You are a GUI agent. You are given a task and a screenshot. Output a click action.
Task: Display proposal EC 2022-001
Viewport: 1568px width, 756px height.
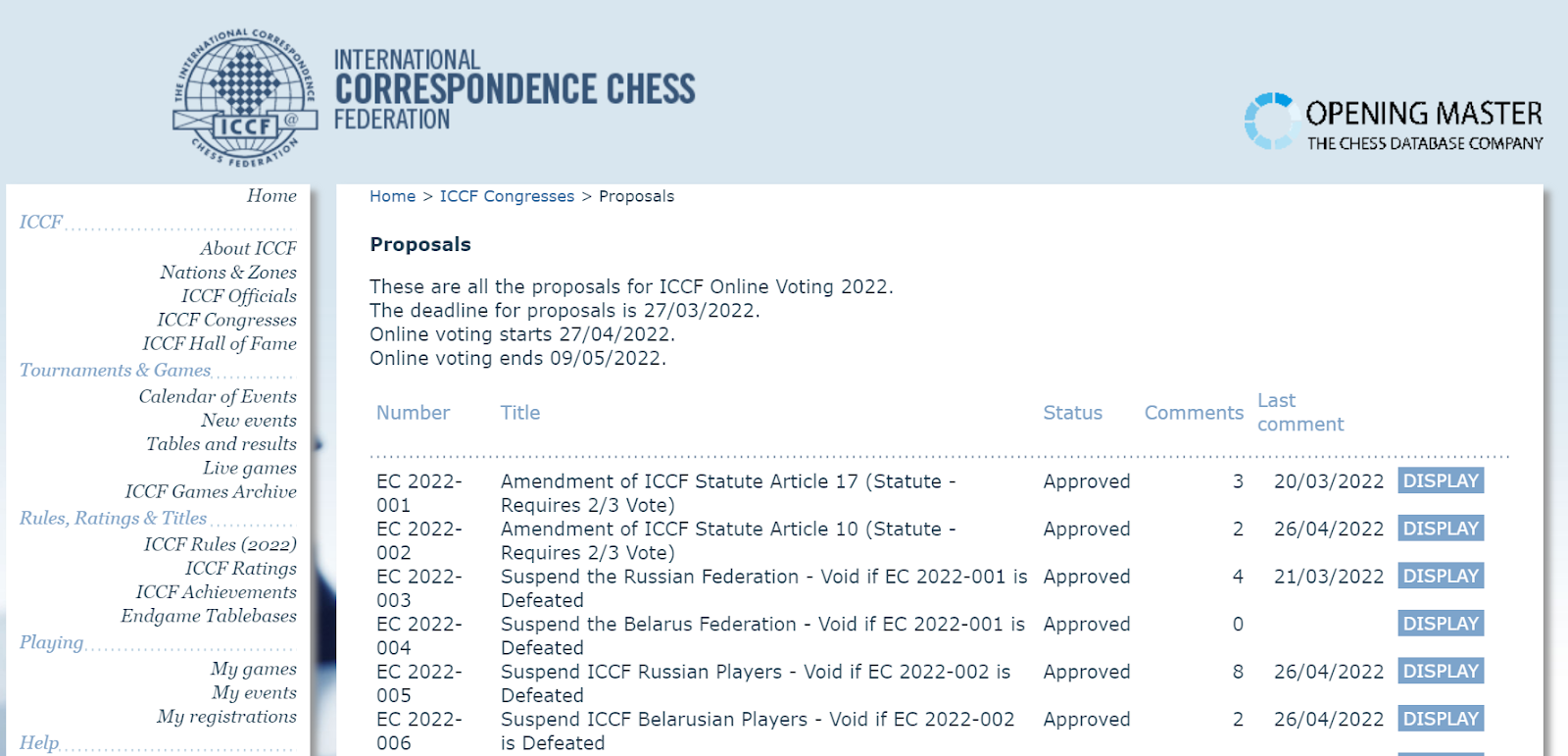tap(1441, 480)
